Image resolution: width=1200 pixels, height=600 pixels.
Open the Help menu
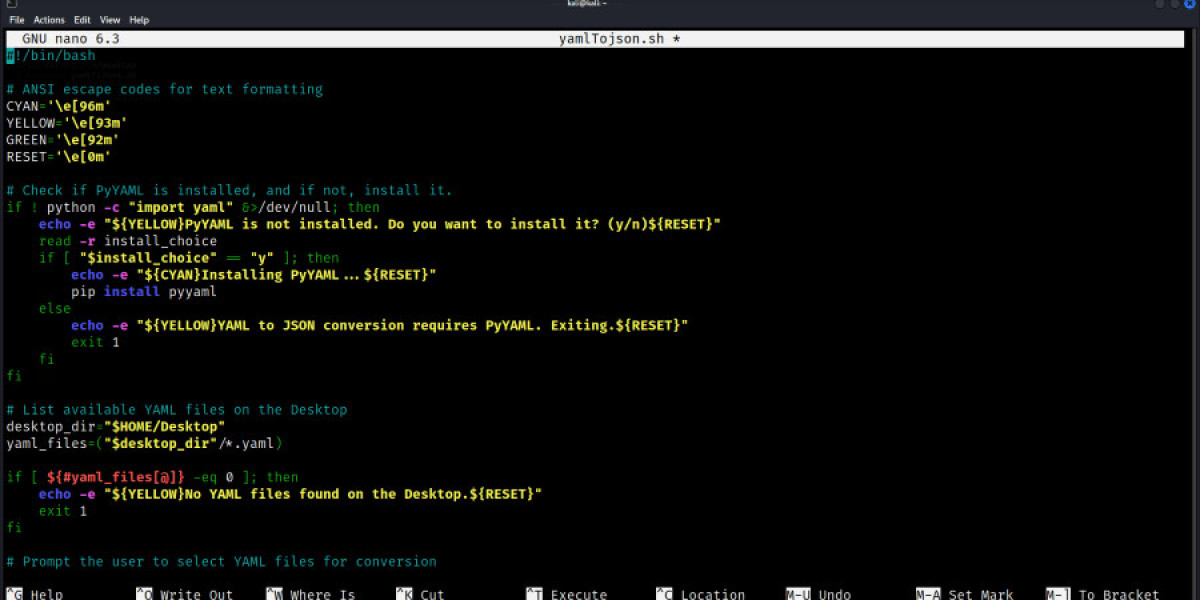pos(140,18)
